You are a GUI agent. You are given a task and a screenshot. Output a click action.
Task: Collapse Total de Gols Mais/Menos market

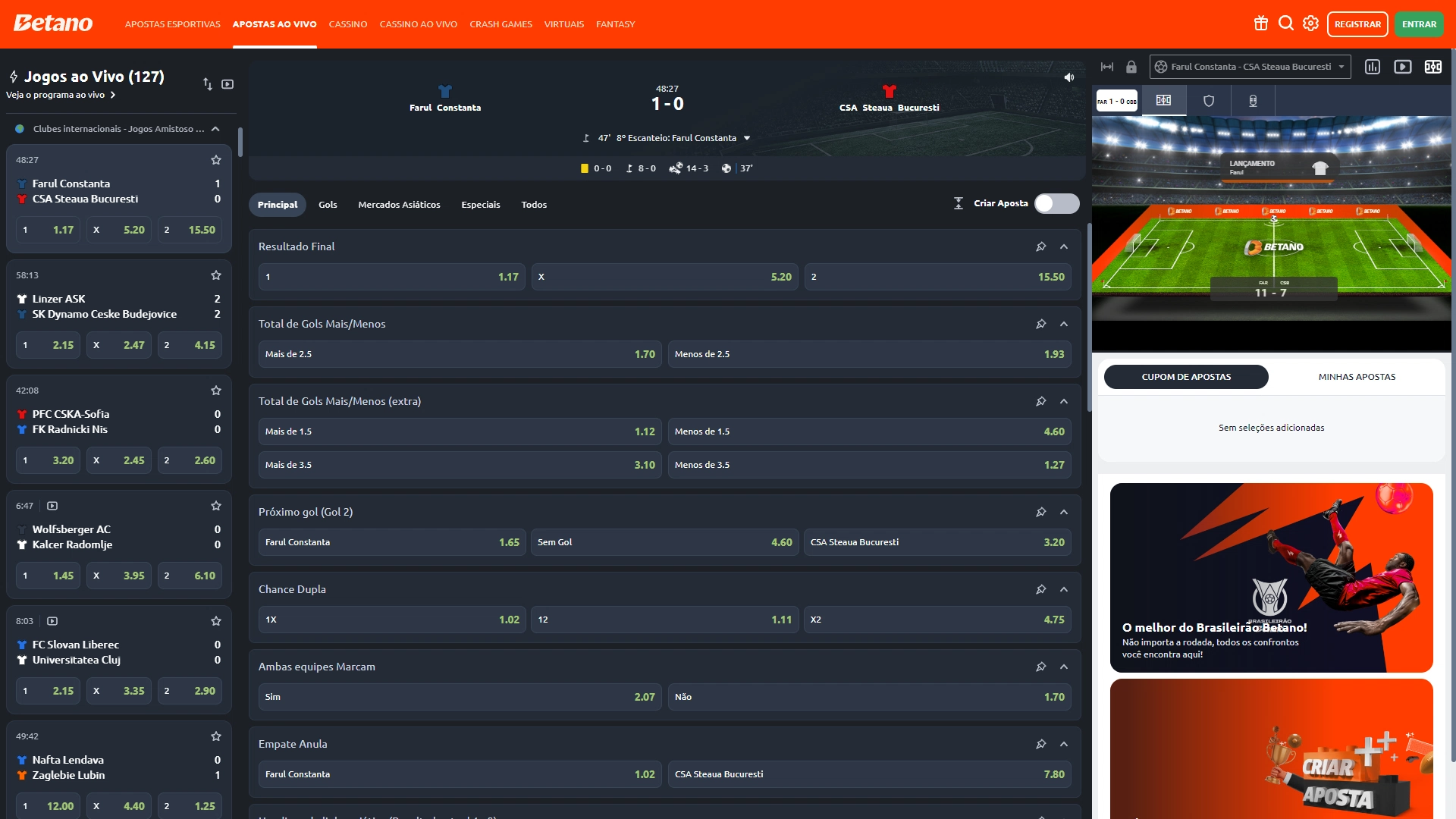pyautogui.click(x=1064, y=324)
